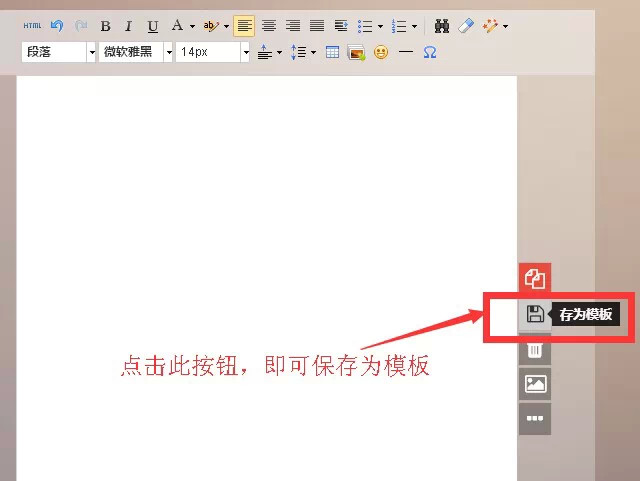Apply text highlight background color

point(211,26)
